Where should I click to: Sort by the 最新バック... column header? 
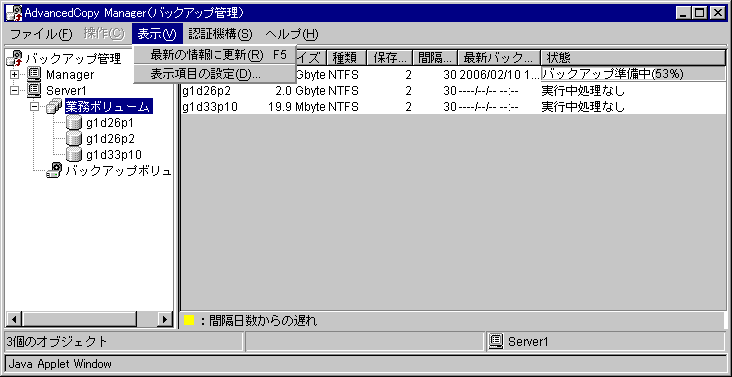(x=499, y=58)
